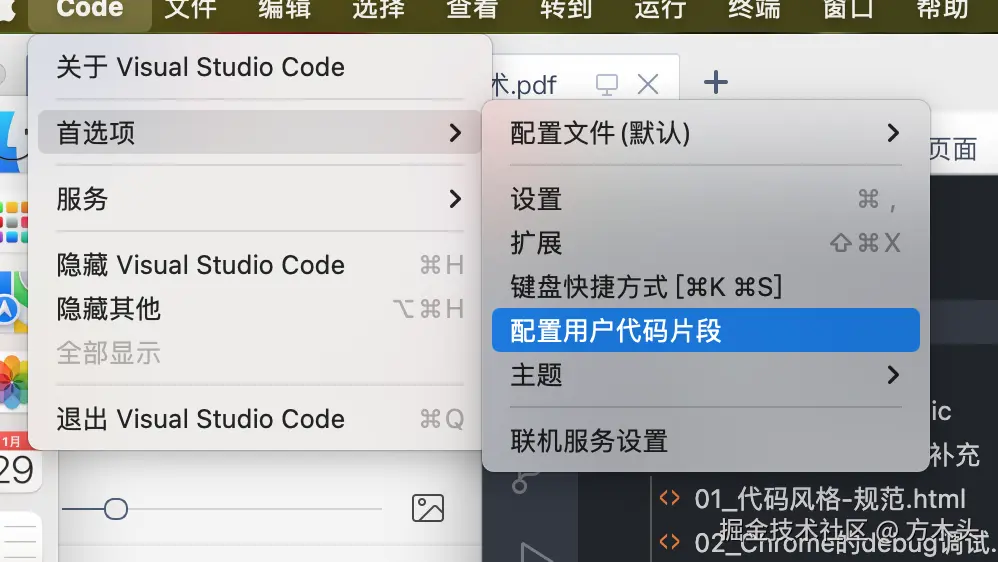The image size is (998, 562).
Task: Select 隐藏 Visual Studio Code
Action: click(x=259, y=265)
